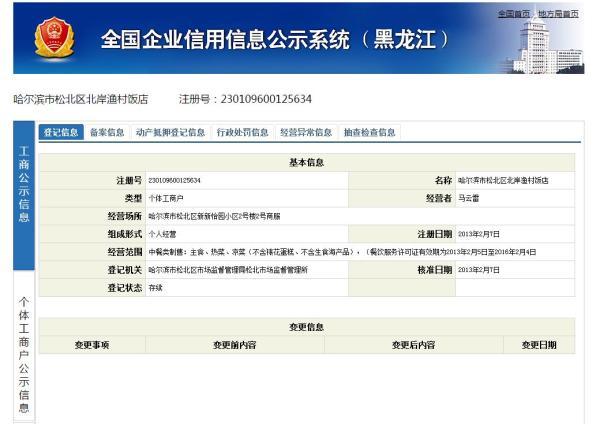Click the 名称 value in the table
Image resolution: width=600 pixels, height=424 pixels.
point(503,180)
